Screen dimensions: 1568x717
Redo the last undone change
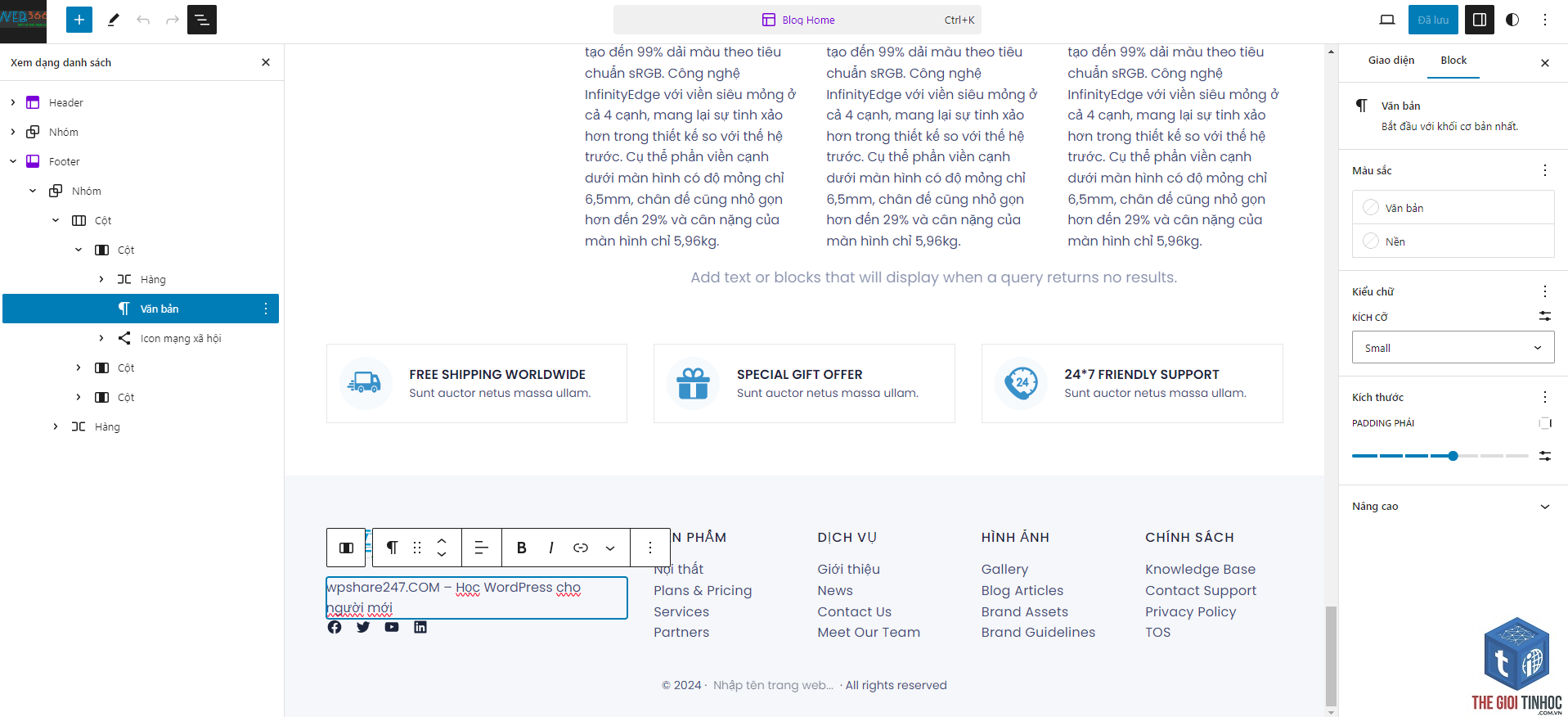click(x=173, y=20)
